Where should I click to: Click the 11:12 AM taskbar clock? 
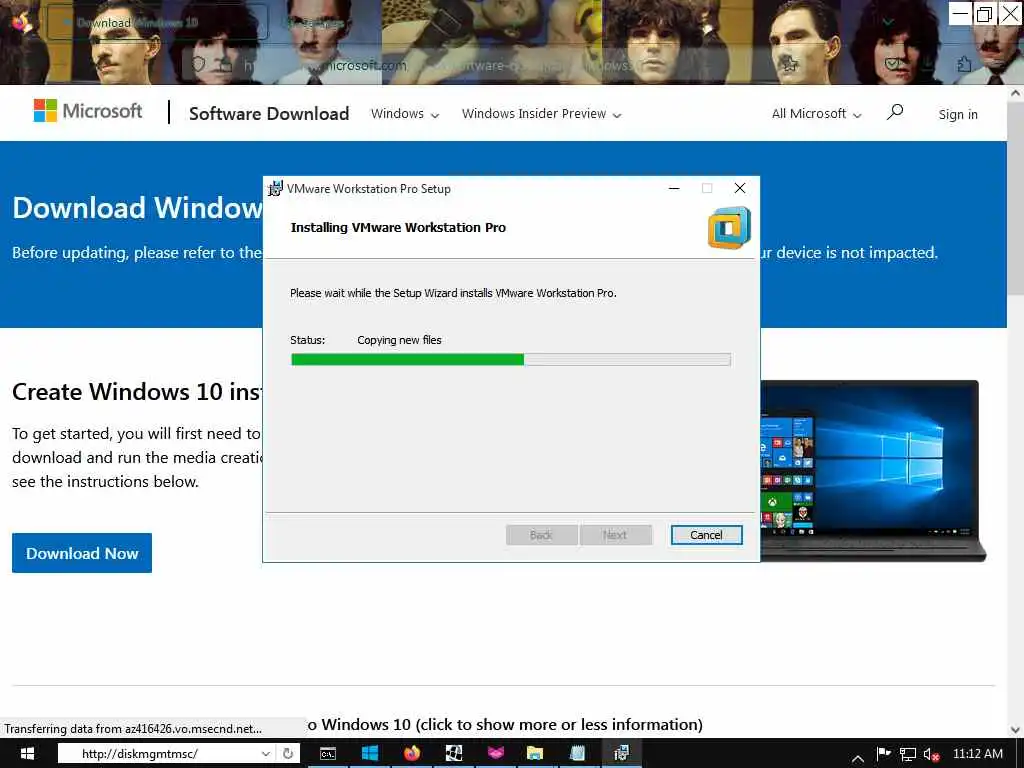click(978, 754)
